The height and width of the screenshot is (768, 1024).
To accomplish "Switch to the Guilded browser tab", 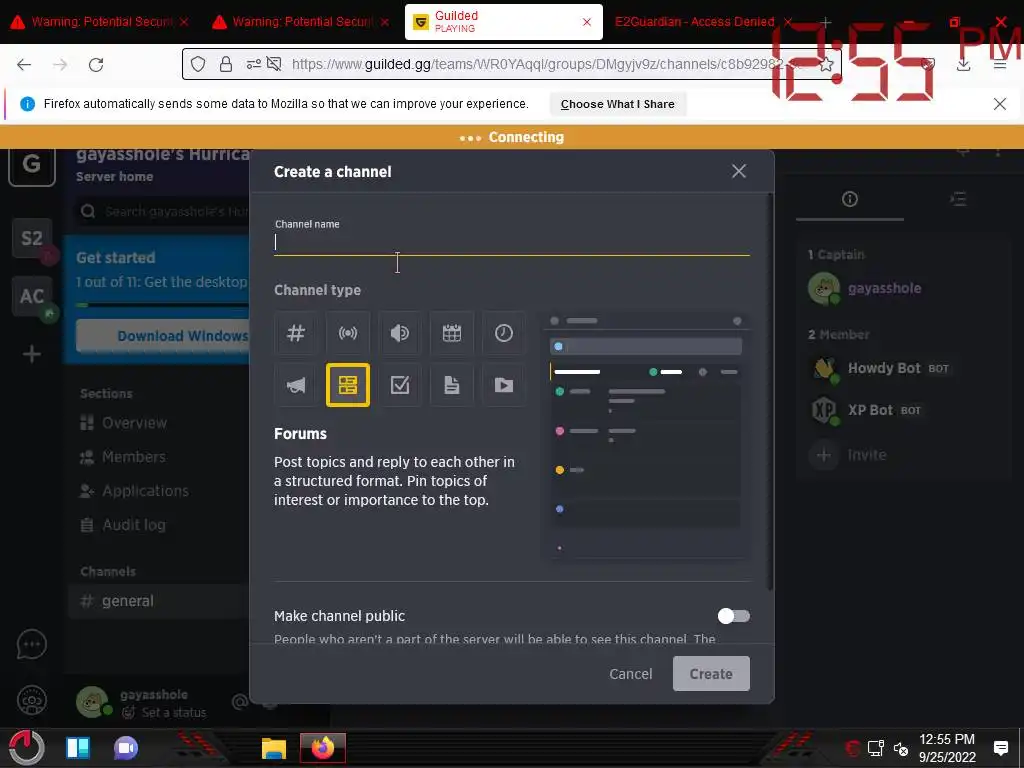I will click(503, 22).
